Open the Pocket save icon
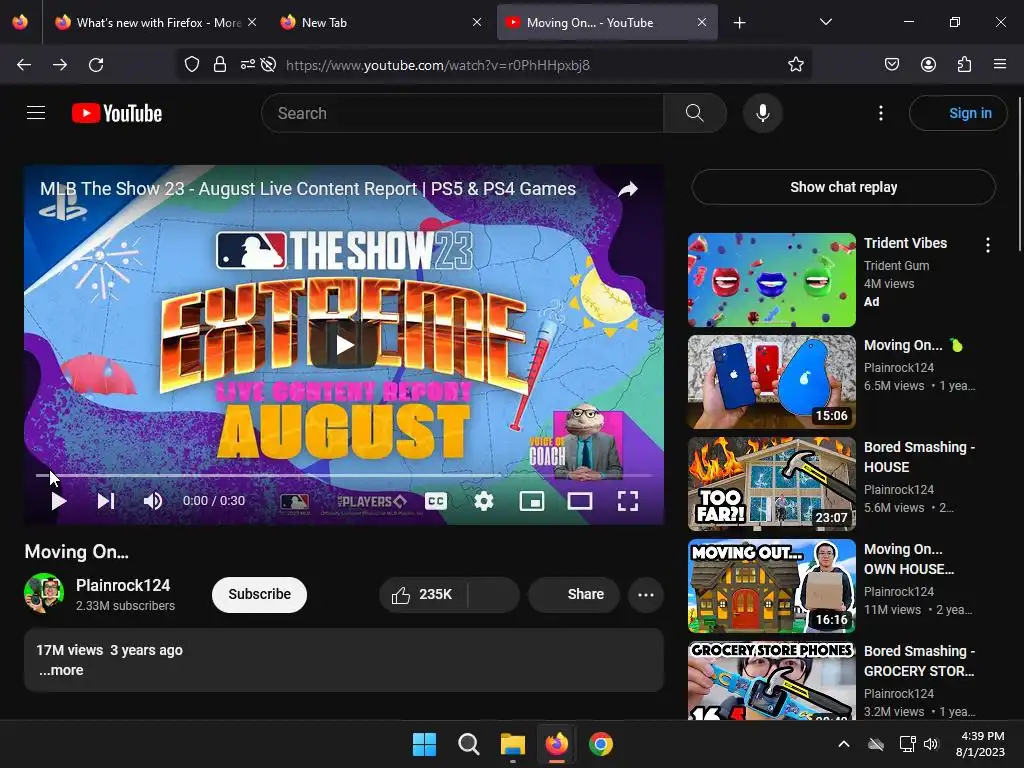 (891, 65)
